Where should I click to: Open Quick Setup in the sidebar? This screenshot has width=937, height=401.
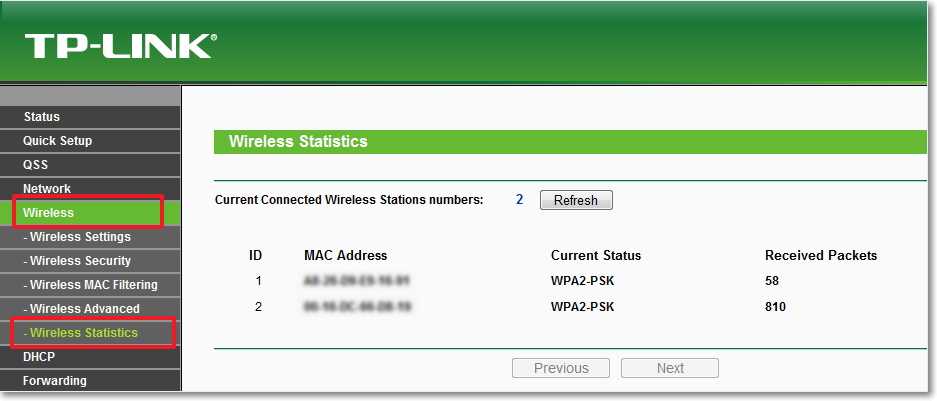pos(57,141)
